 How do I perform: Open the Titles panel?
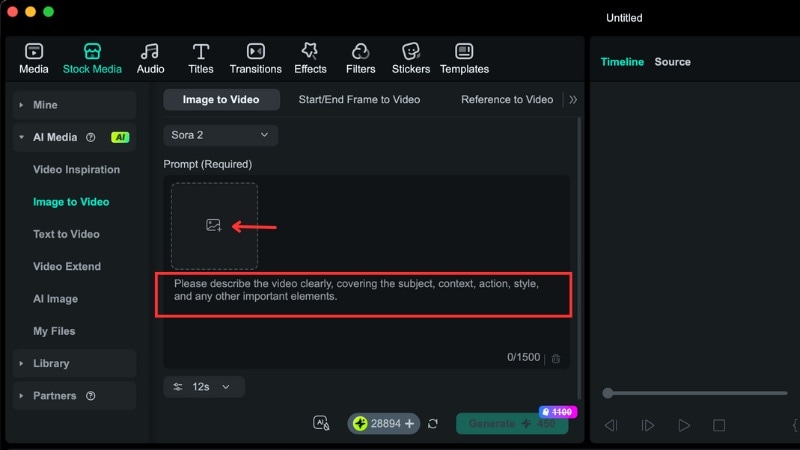(x=201, y=59)
